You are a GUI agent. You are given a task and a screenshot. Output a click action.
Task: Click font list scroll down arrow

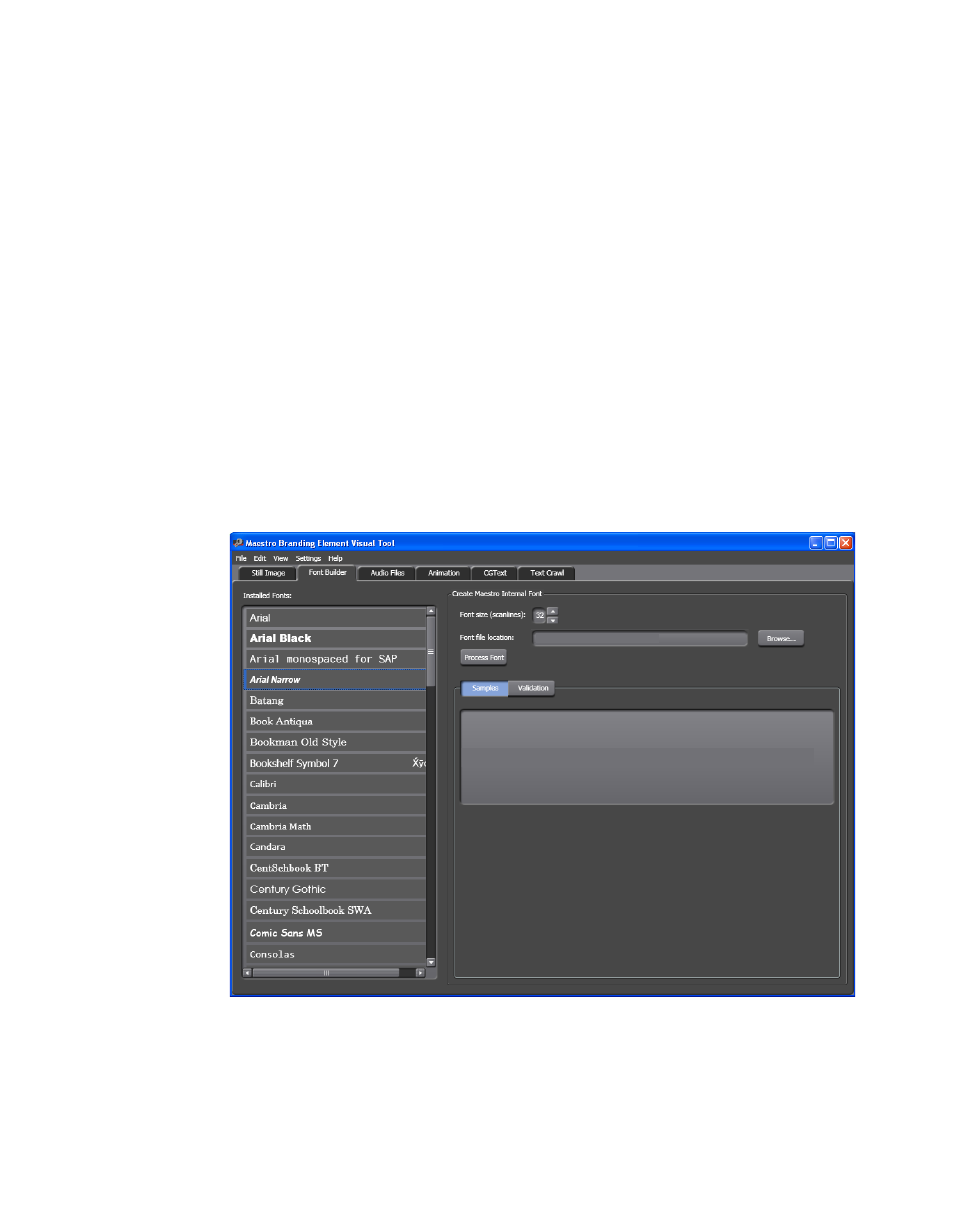(431, 961)
